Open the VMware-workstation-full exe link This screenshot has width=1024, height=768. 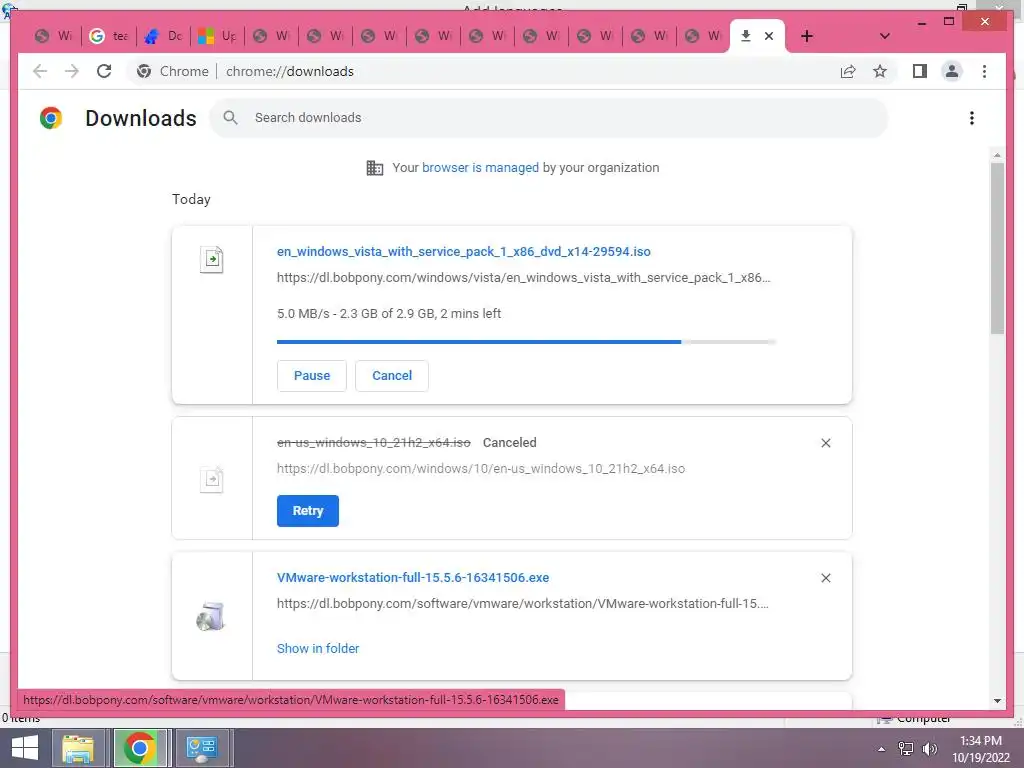coord(413,577)
